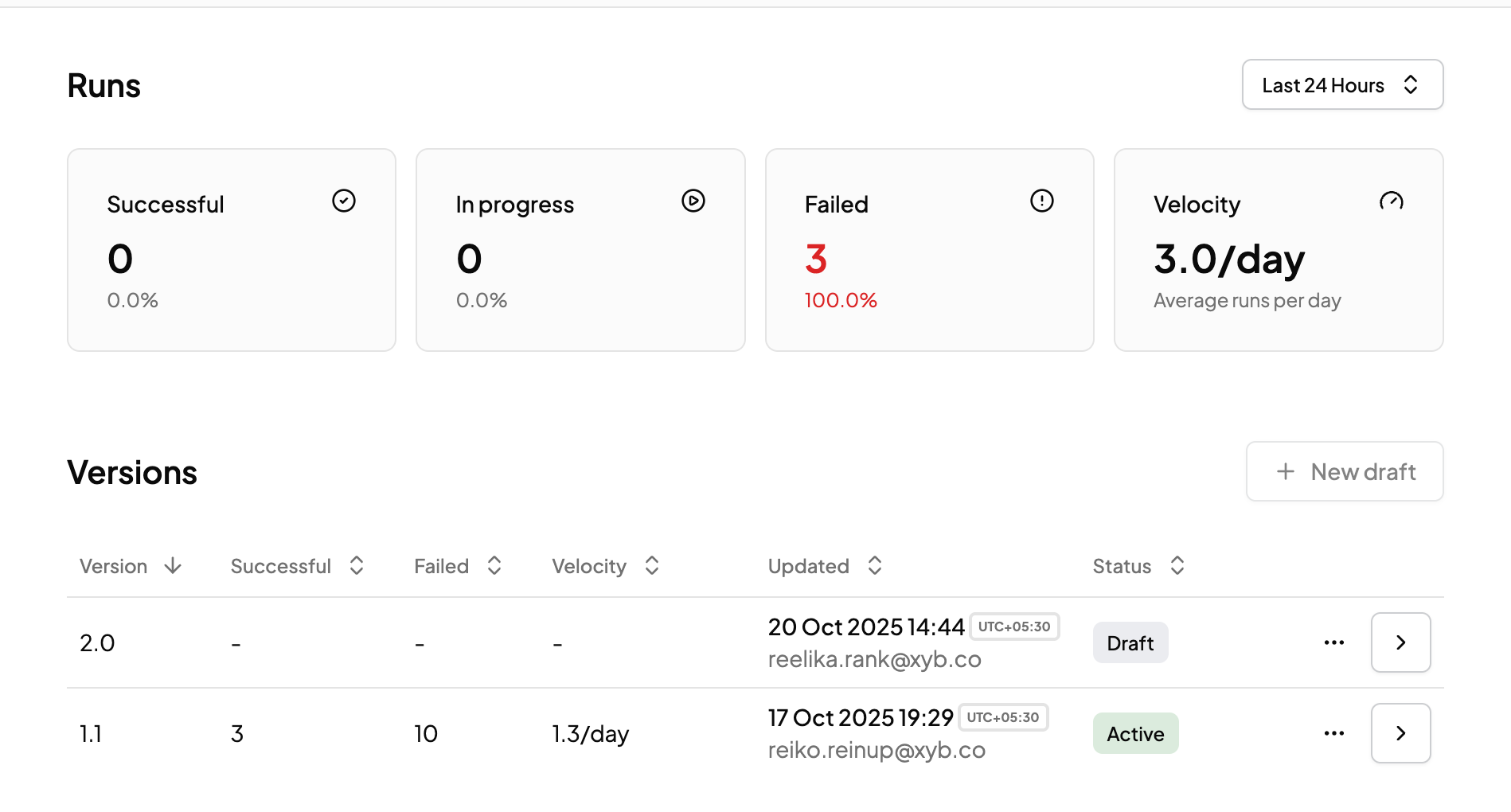Select the Failed runs card

tap(929, 250)
